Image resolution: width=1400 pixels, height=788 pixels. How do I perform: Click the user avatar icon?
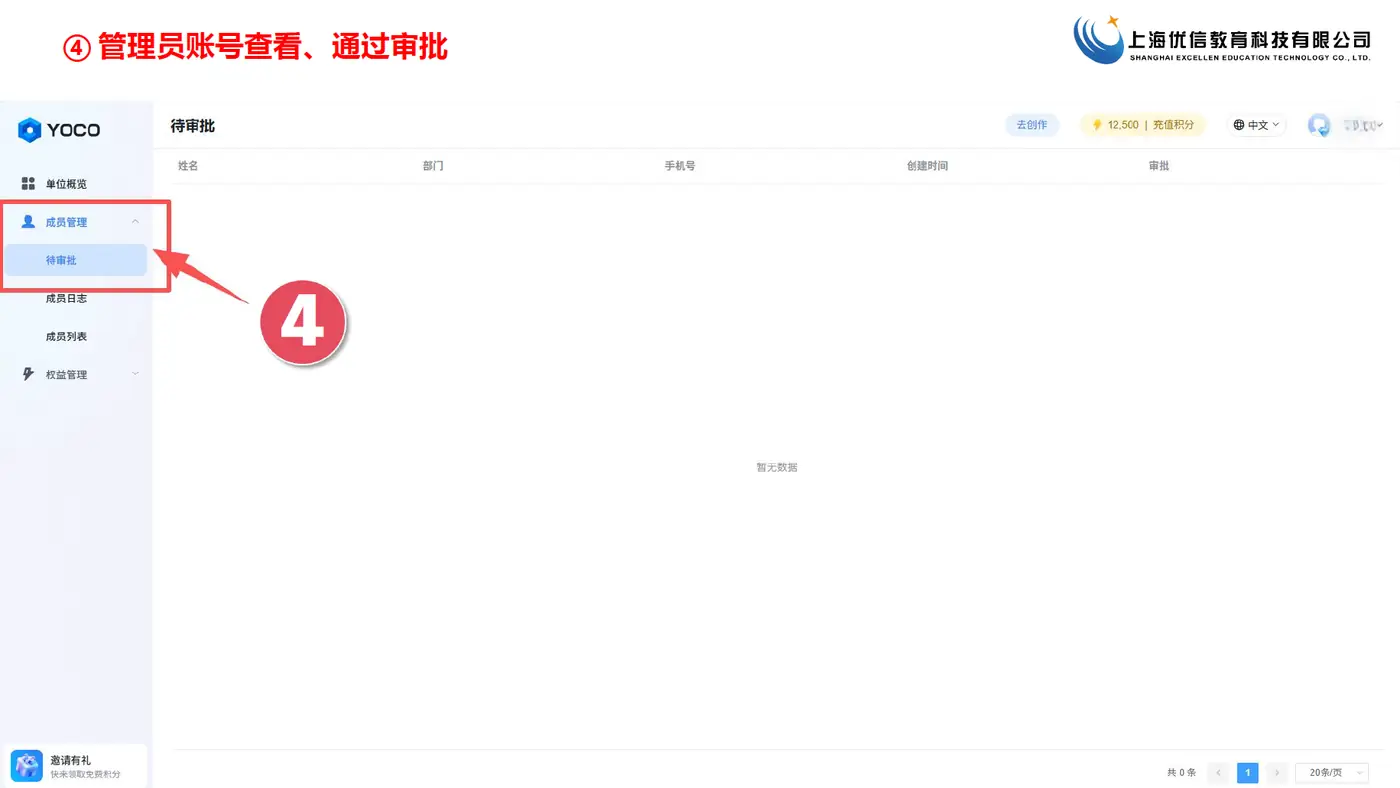click(1319, 125)
